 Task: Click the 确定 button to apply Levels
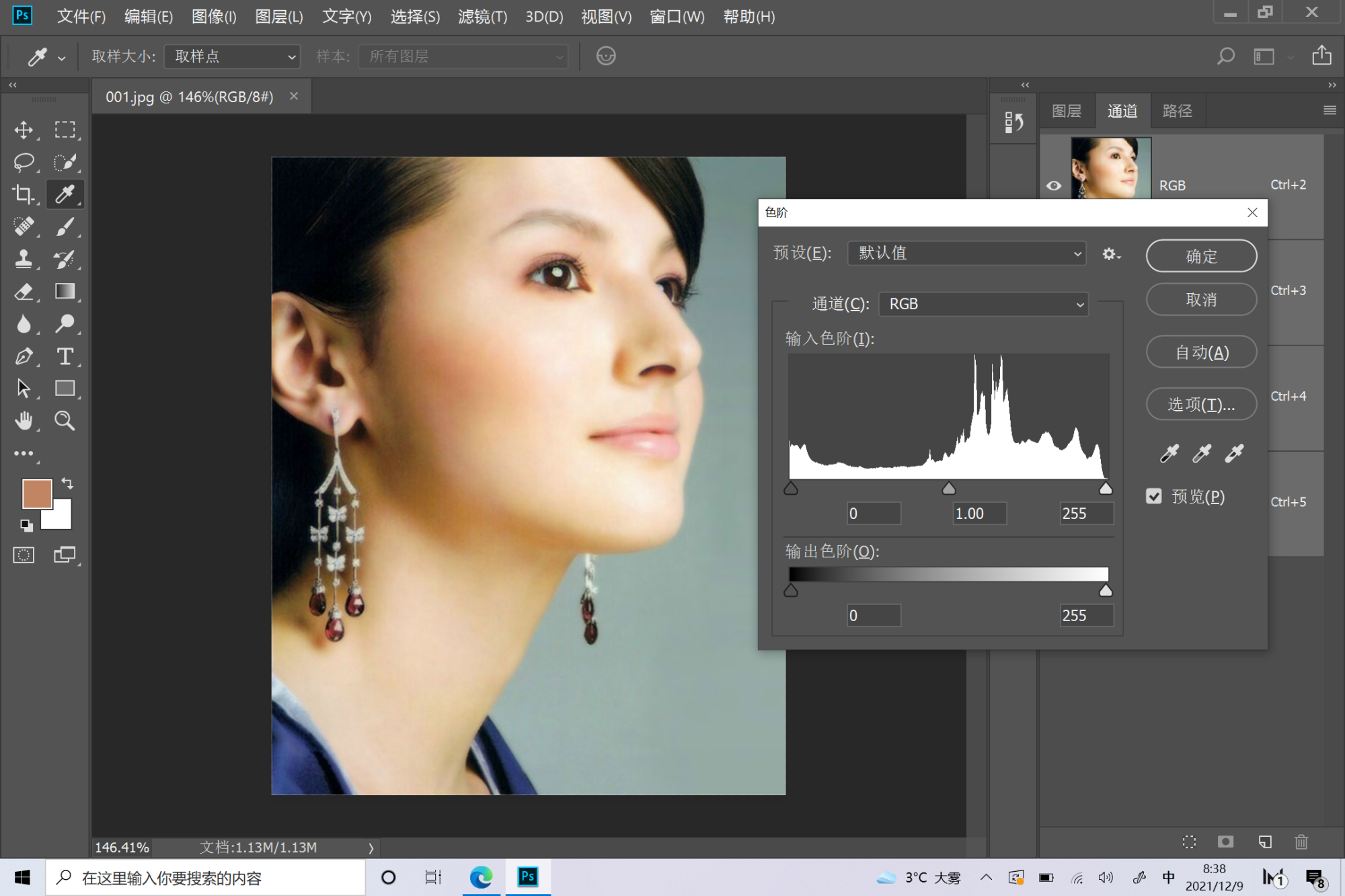(x=1200, y=255)
